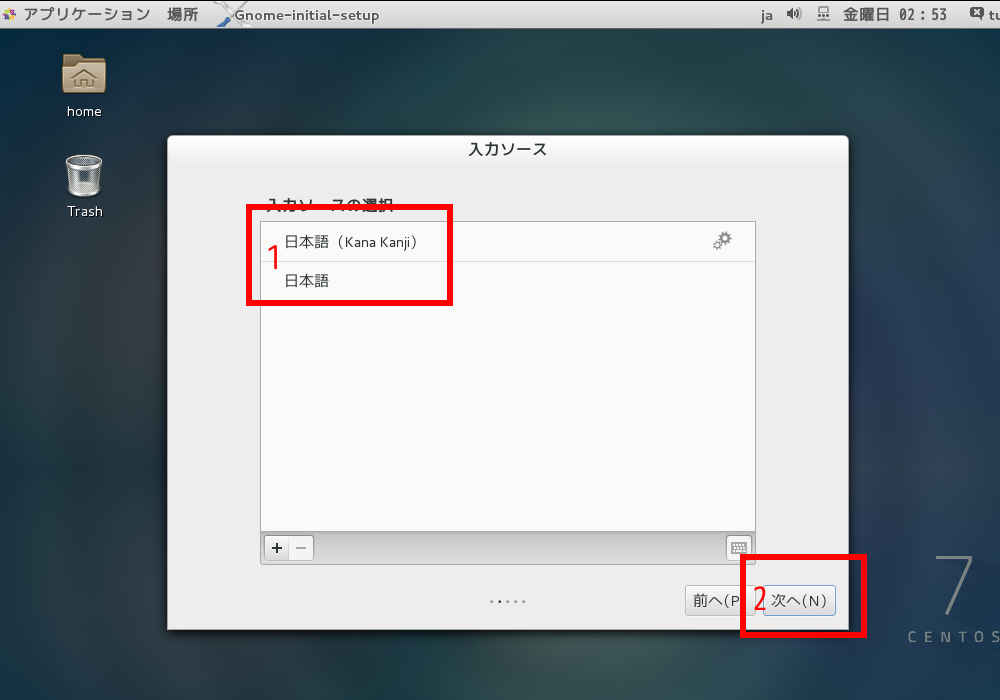Click the 前へ(P) button
Image resolution: width=1000 pixels, height=700 pixels.
716,601
